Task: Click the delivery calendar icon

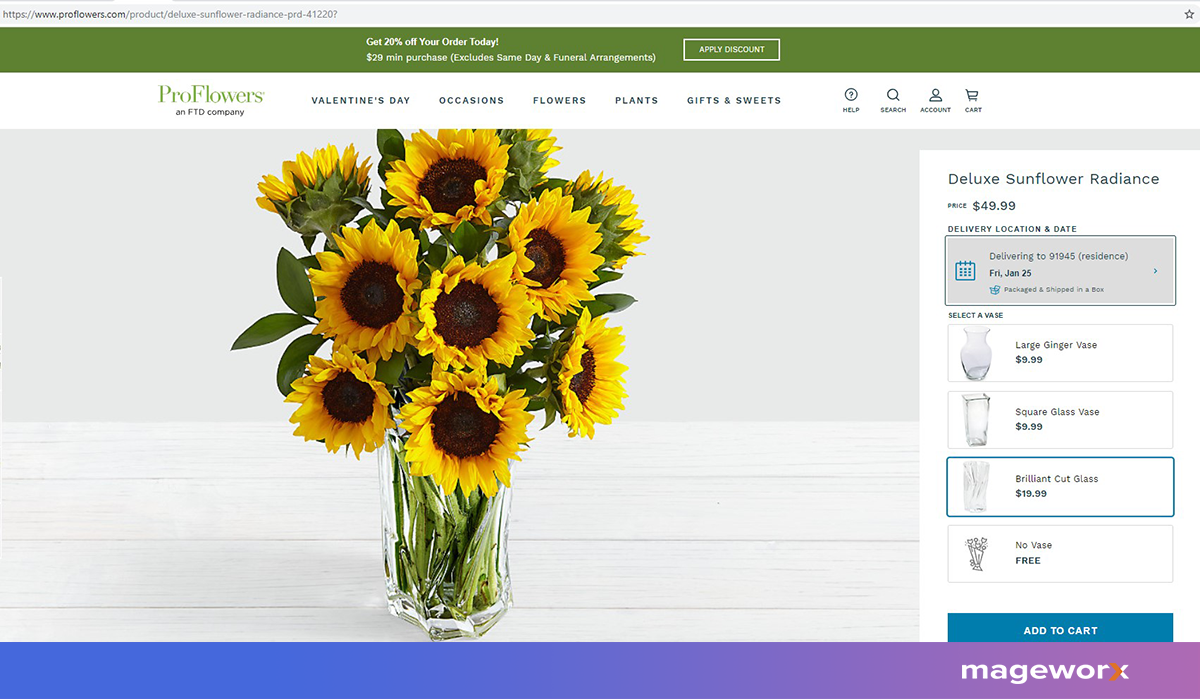Action: (964, 270)
